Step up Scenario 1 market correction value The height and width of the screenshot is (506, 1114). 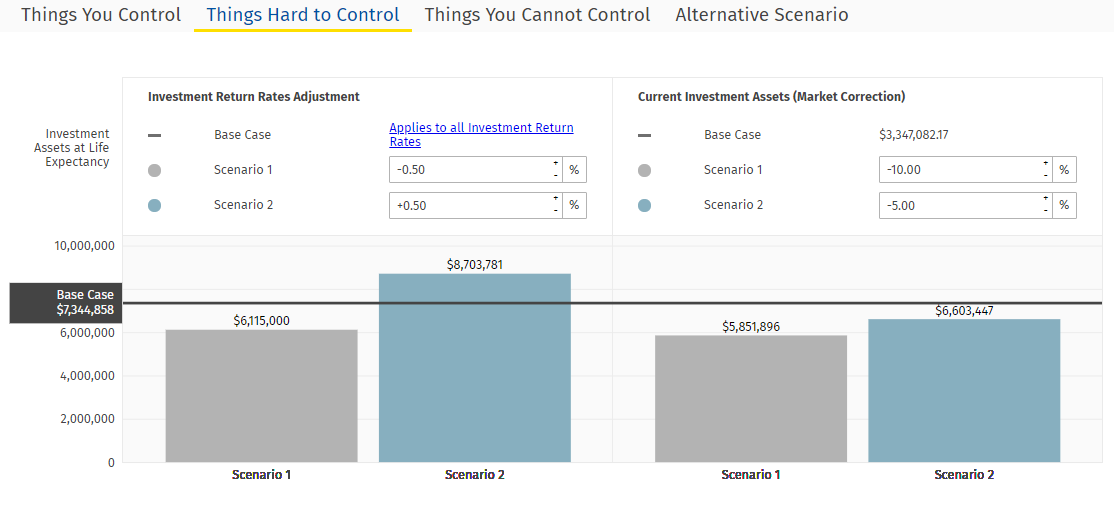[x=1045, y=164]
